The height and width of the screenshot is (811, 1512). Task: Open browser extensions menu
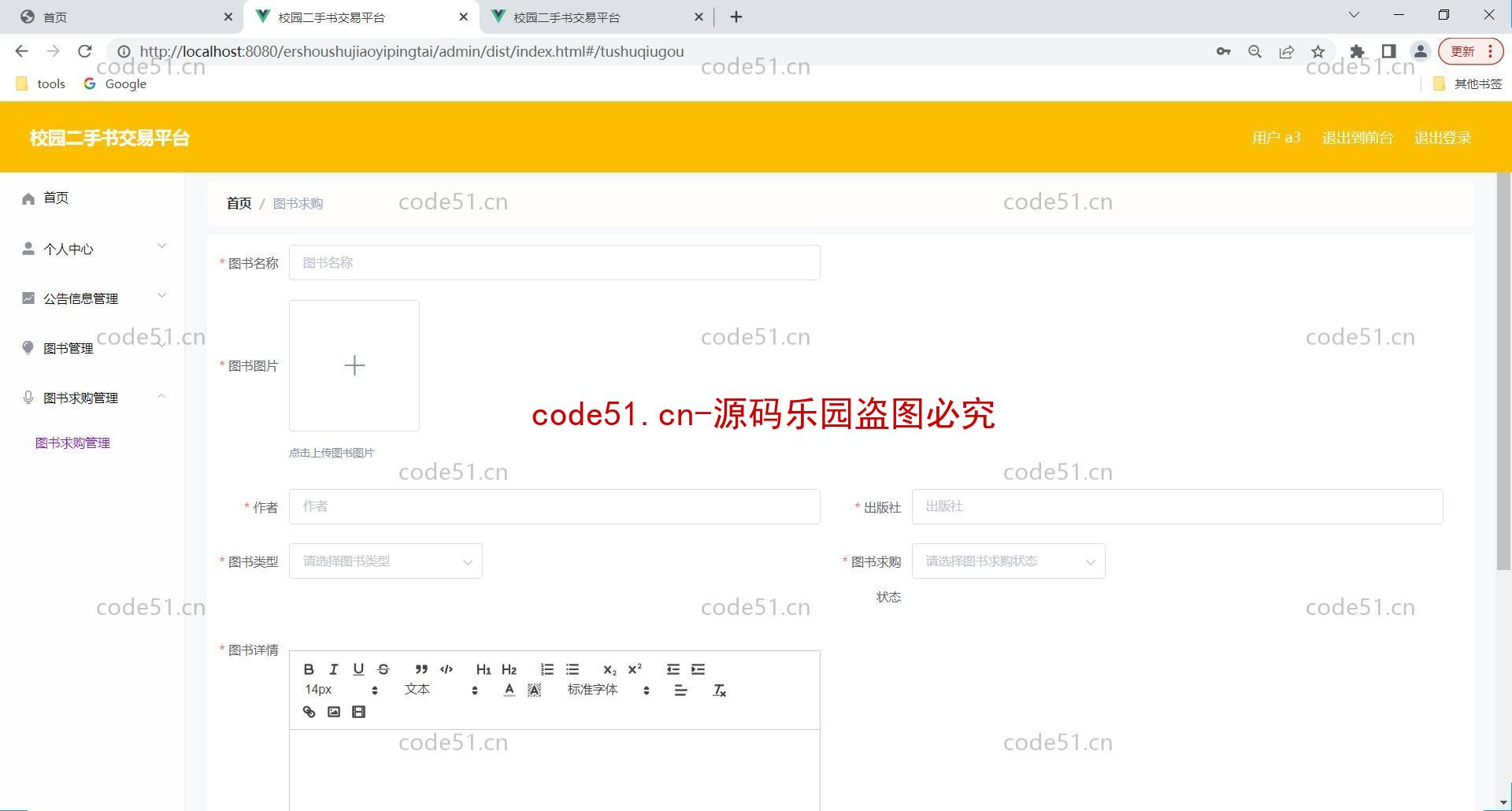1357,51
